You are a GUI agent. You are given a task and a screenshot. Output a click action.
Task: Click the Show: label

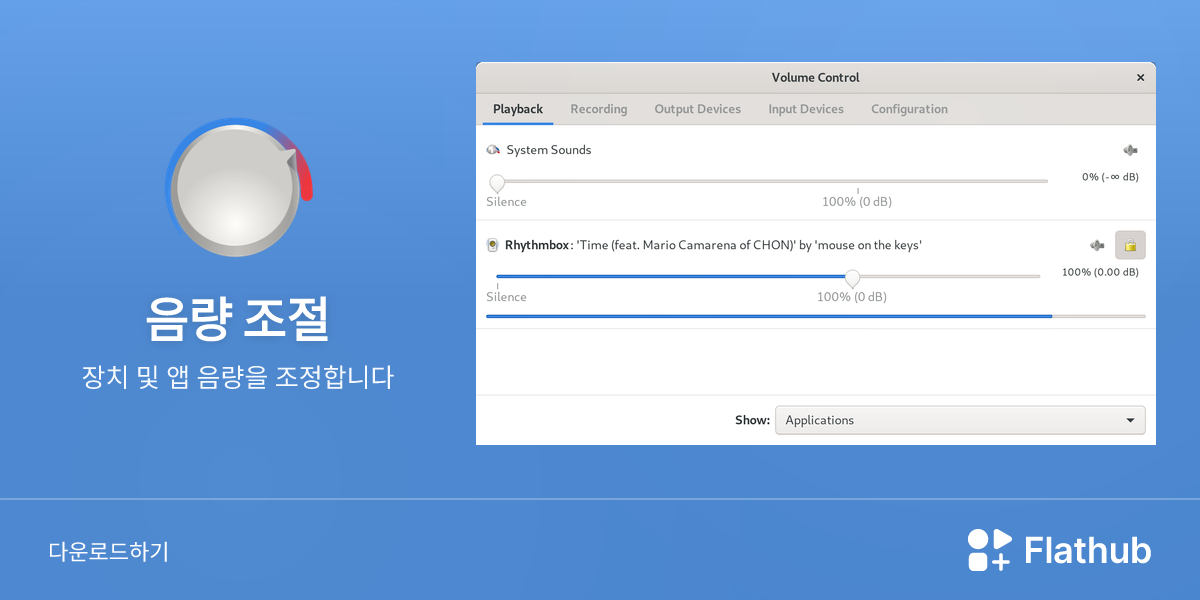pos(752,420)
